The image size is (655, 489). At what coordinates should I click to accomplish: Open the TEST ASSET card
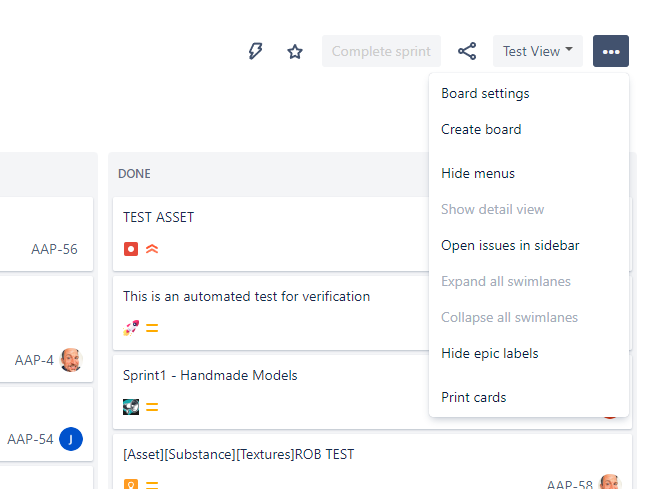point(271,234)
